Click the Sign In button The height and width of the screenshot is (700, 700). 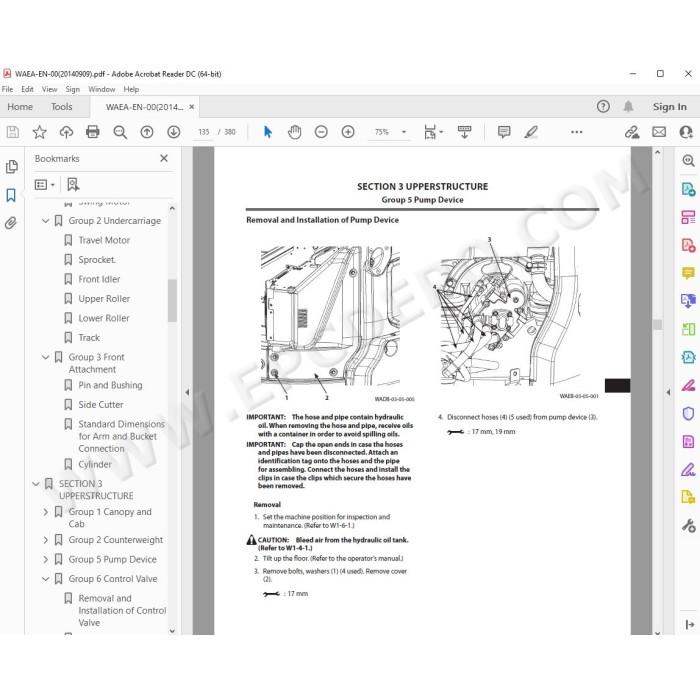[669, 107]
